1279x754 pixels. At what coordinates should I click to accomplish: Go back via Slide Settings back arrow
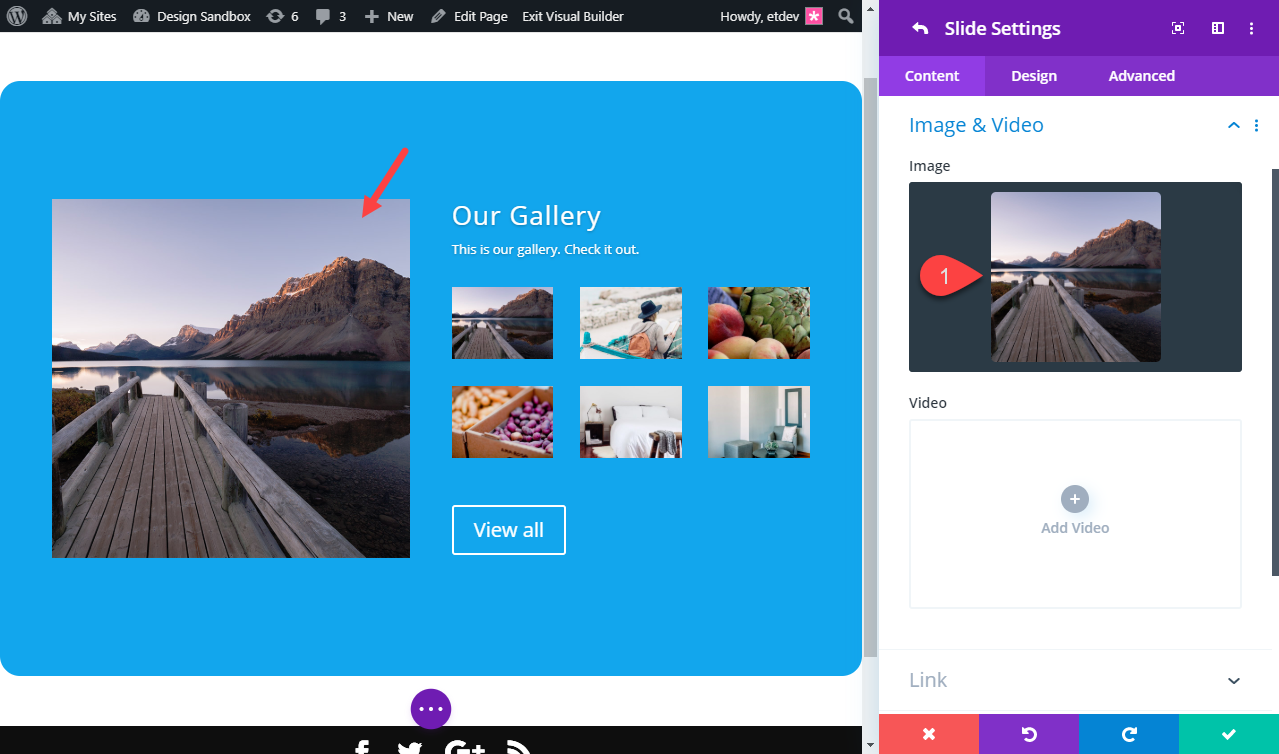(x=919, y=28)
